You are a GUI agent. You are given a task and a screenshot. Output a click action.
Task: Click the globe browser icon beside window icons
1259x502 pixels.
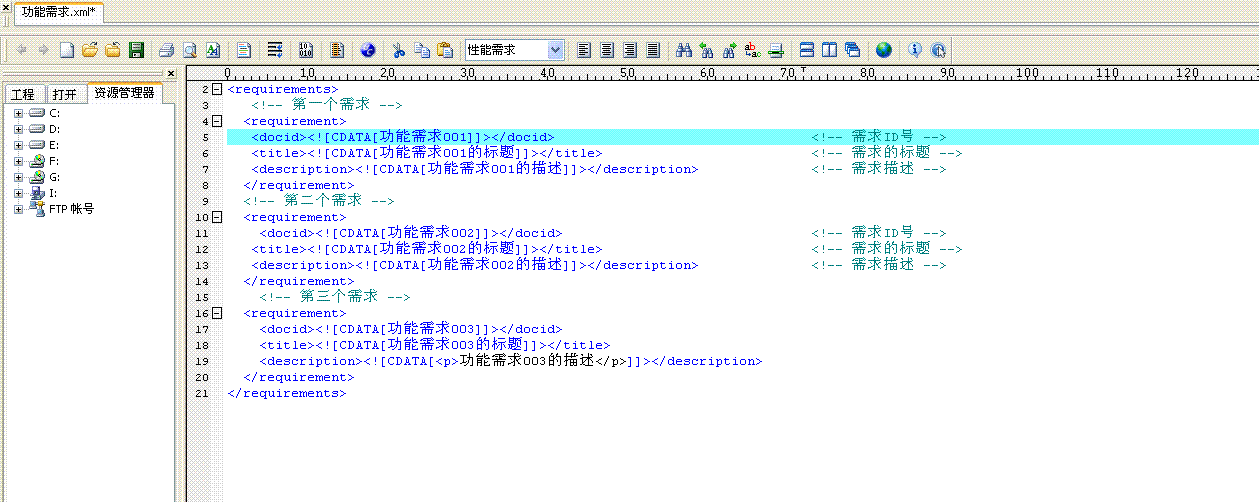[883, 50]
